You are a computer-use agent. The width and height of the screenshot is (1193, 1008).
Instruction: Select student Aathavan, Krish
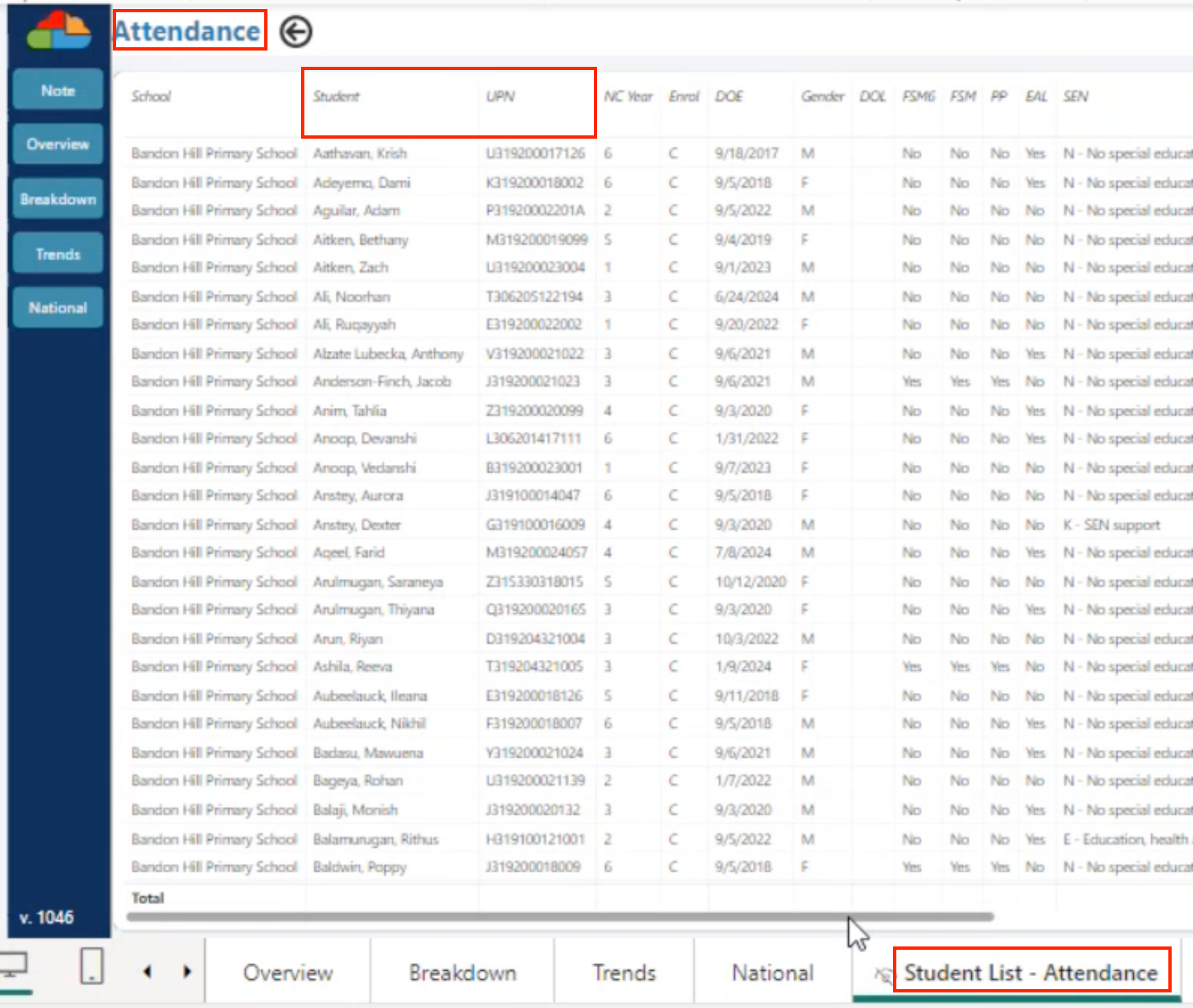coord(360,154)
